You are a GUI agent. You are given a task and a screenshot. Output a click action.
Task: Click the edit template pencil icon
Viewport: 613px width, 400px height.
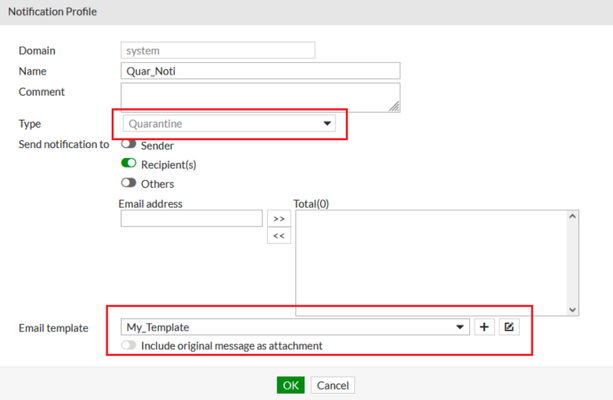click(x=510, y=327)
